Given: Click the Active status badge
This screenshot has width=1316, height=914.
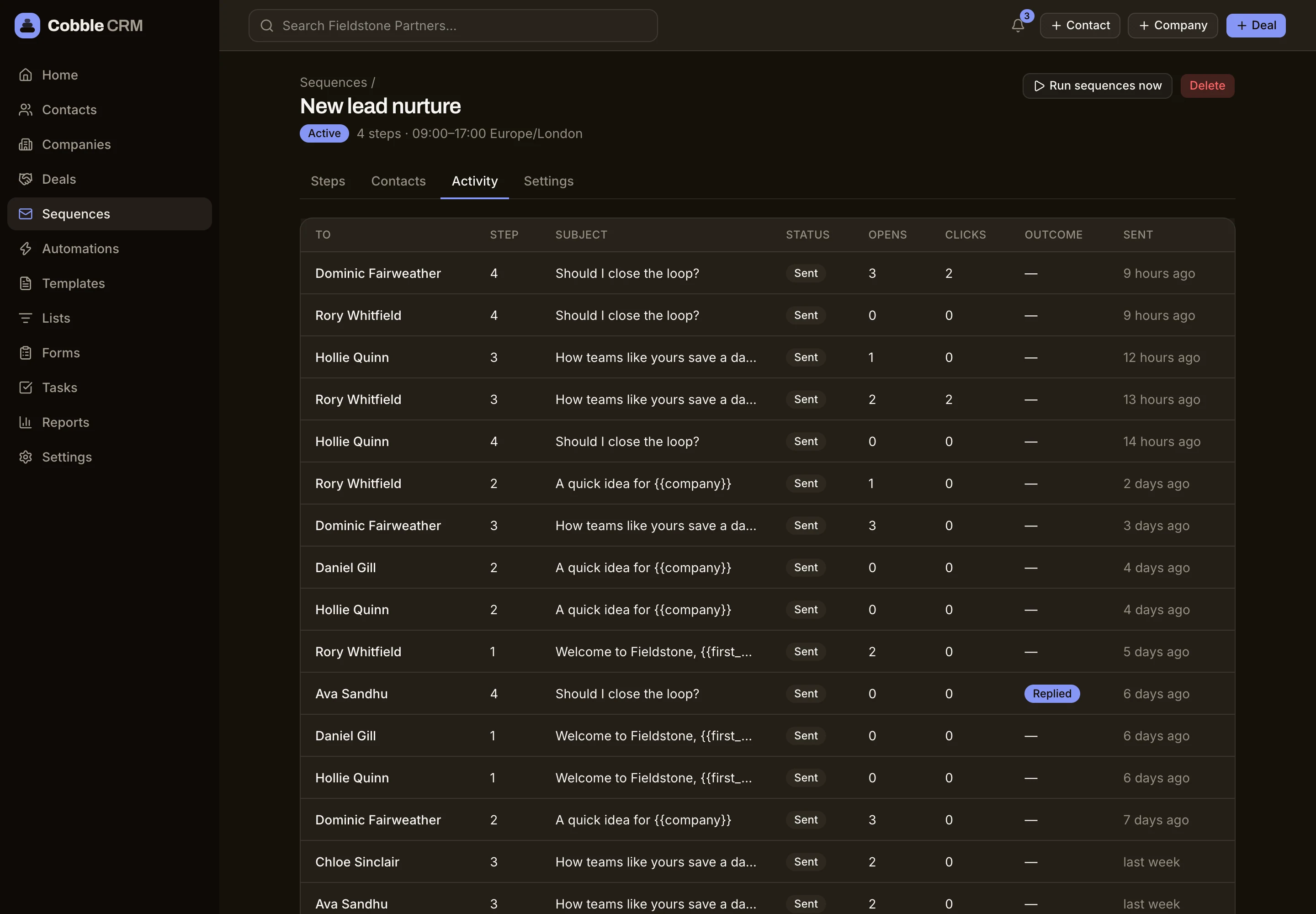Looking at the screenshot, I should point(324,133).
